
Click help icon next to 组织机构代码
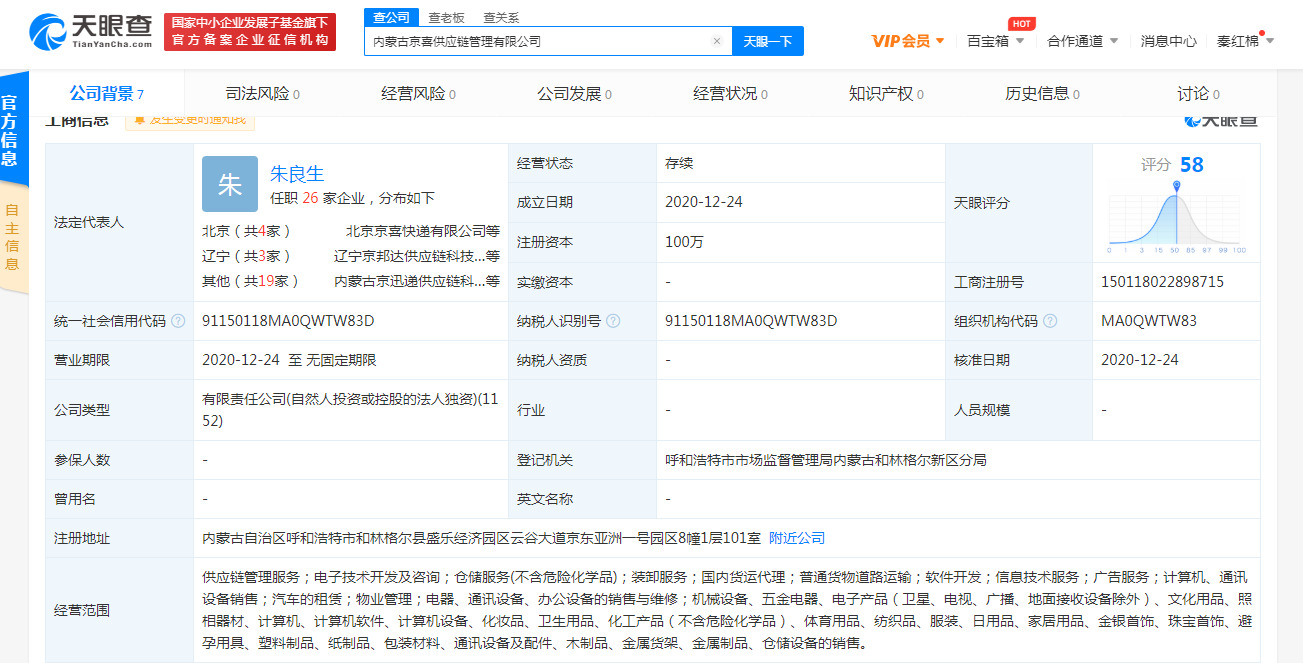click(x=1050, y=321)
